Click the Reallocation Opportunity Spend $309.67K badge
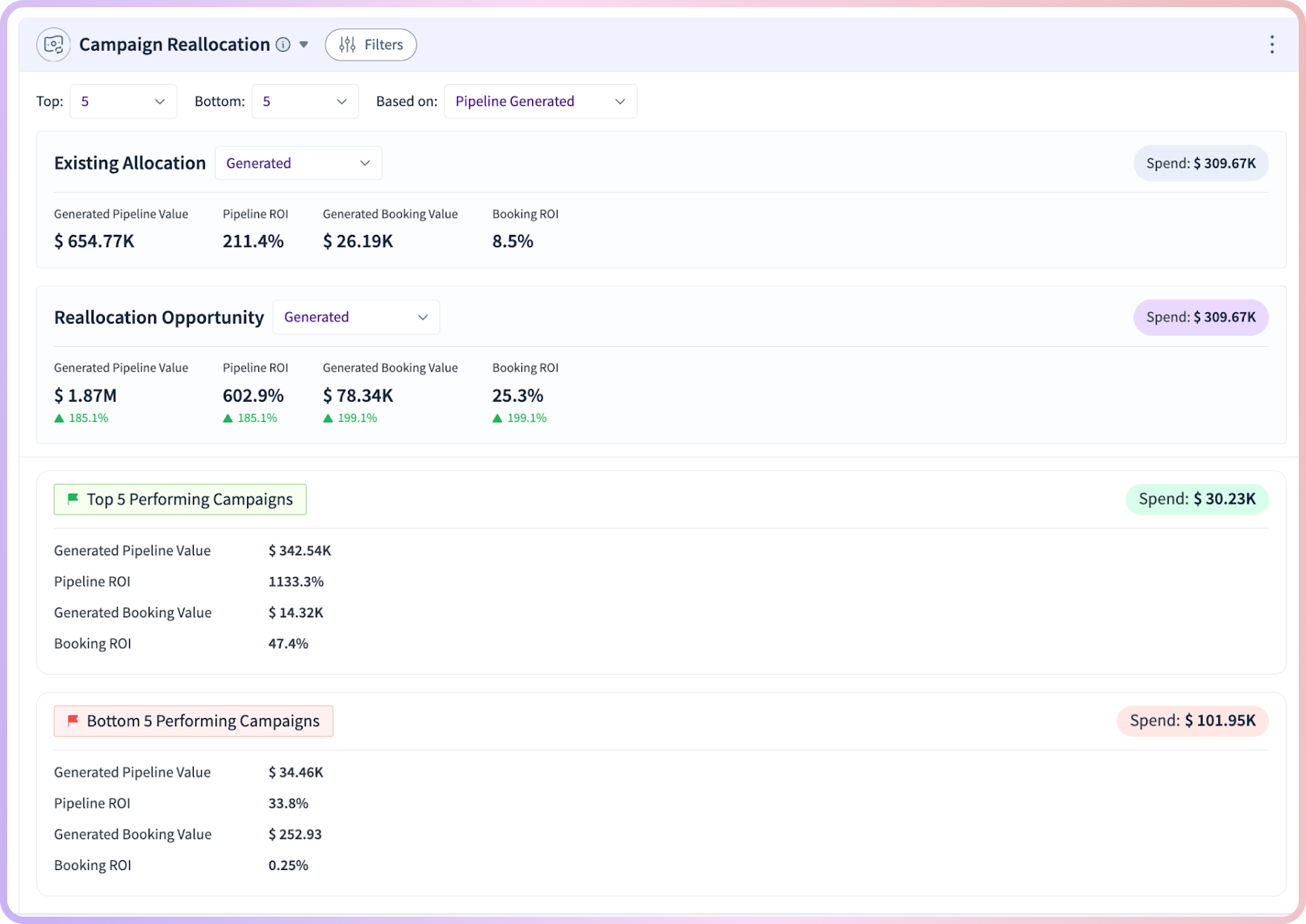This screenshot has width=1306, height=924. coord(1200,317)
